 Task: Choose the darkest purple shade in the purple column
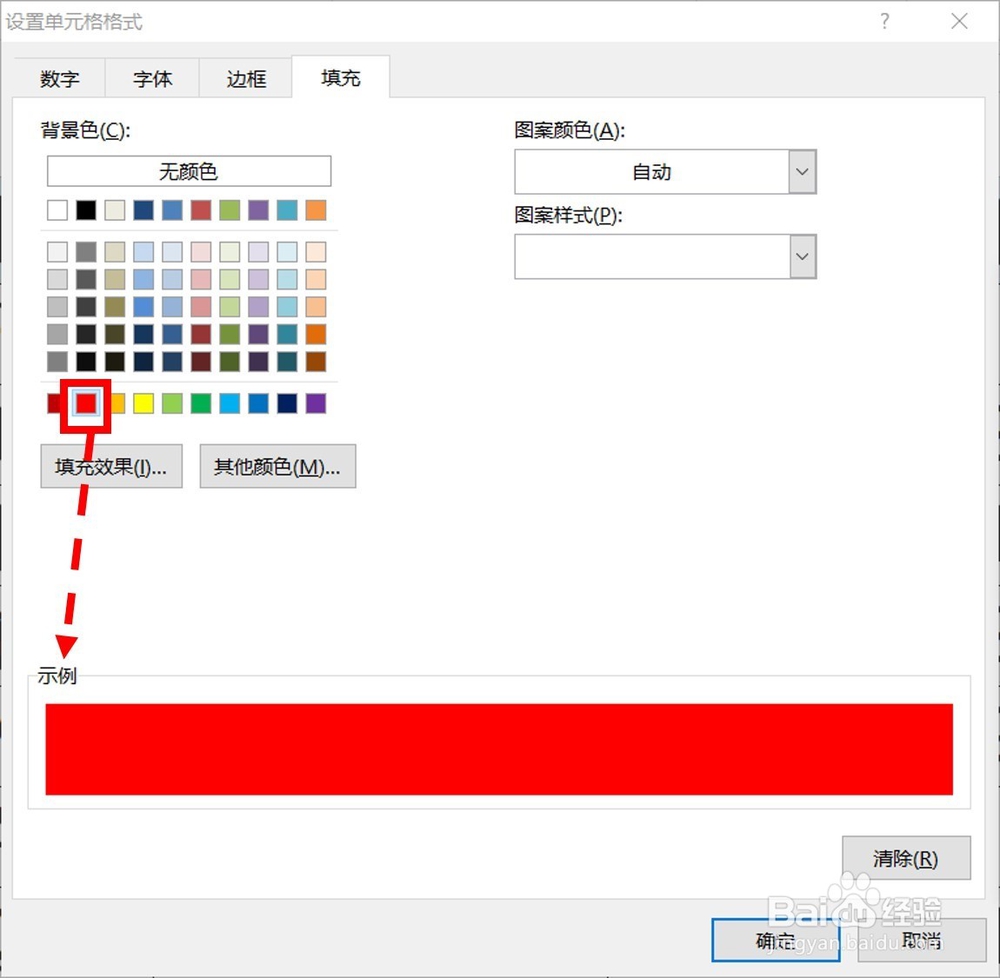258,361
